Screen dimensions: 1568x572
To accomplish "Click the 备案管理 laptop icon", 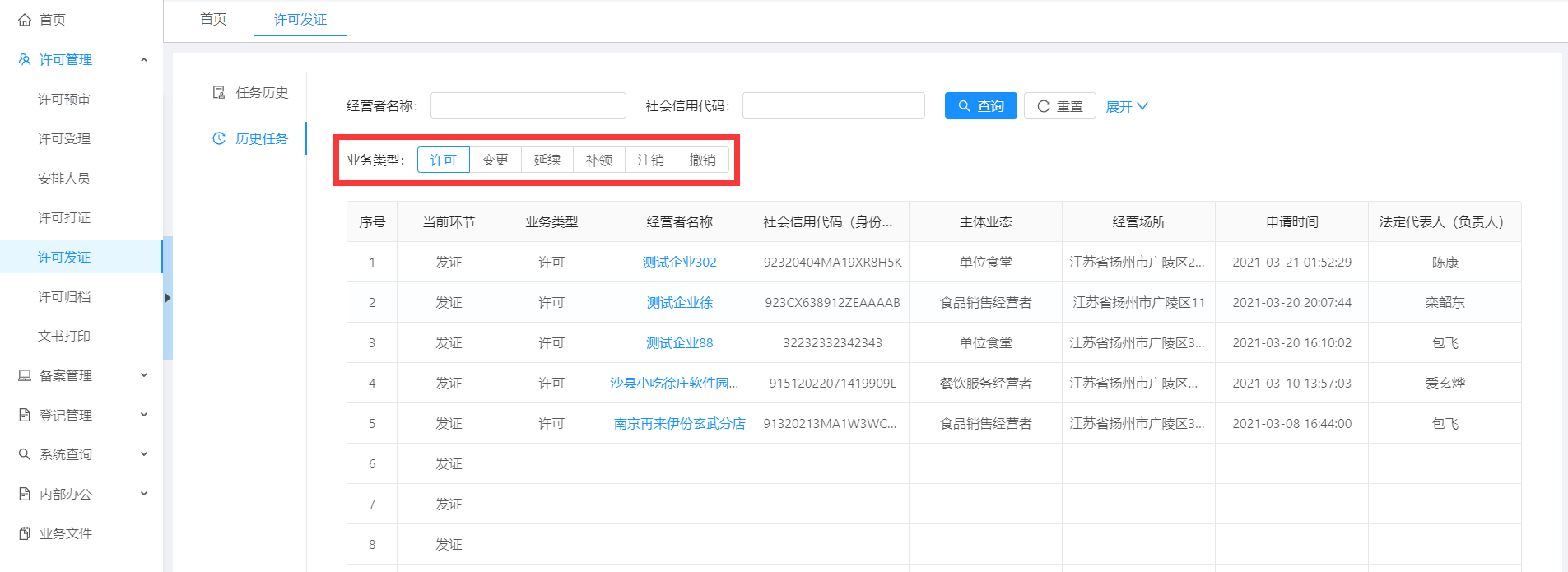I will (25, 375).
